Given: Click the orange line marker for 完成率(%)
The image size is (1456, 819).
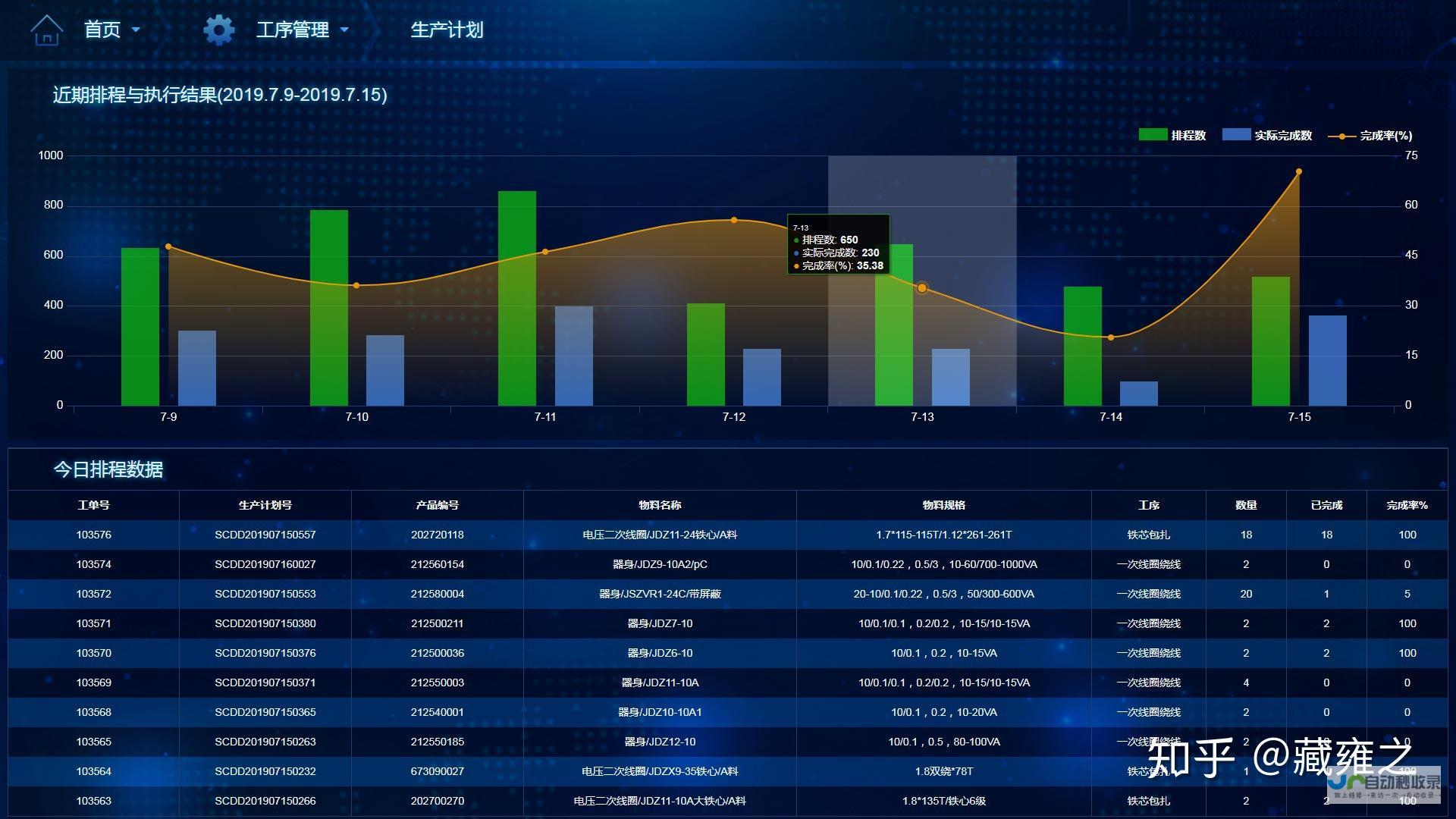Looking at the screenshot, I should point(1341,136).
